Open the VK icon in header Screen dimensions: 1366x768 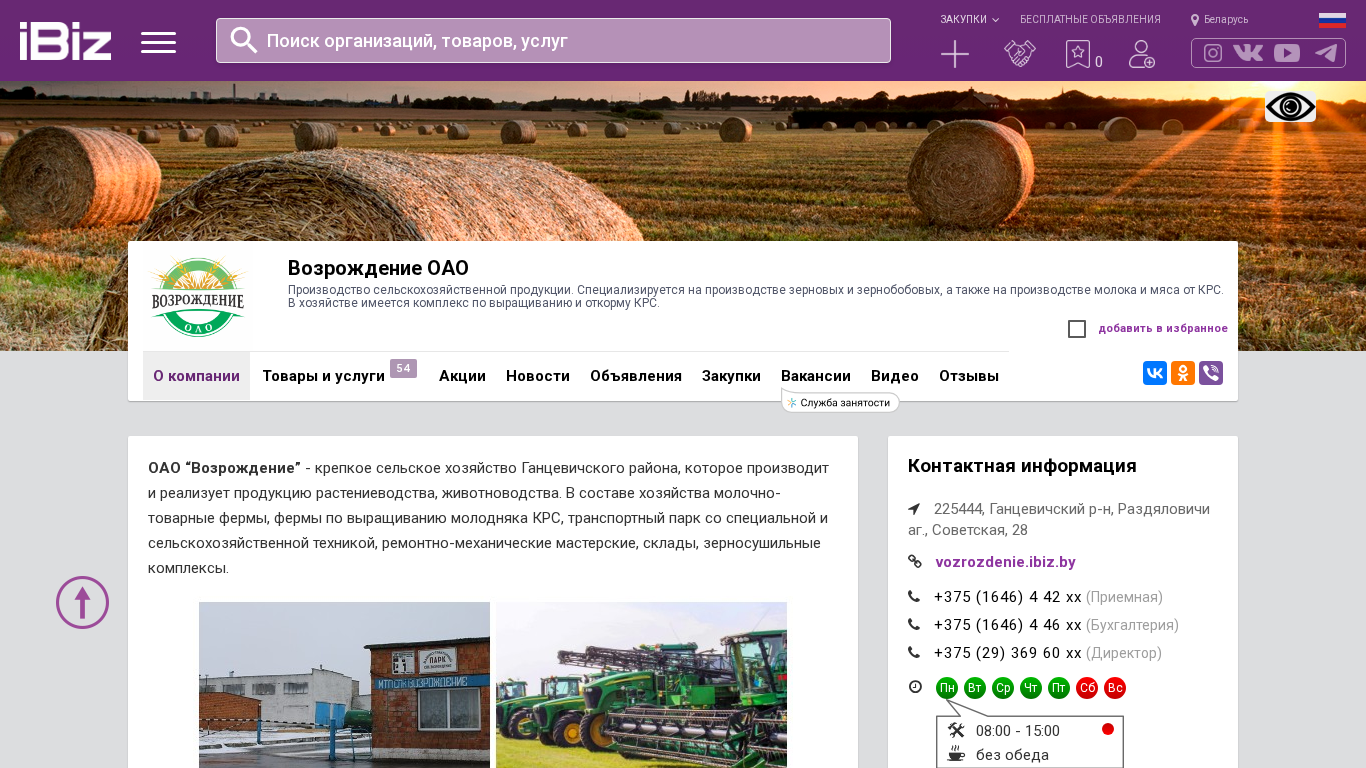[1248, 53]
